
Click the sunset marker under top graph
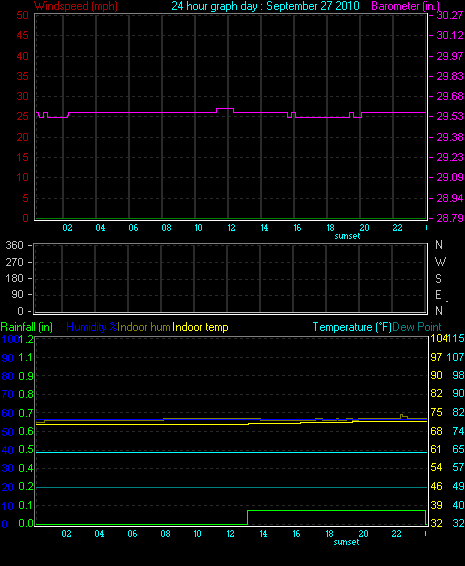tap(347, 236)
